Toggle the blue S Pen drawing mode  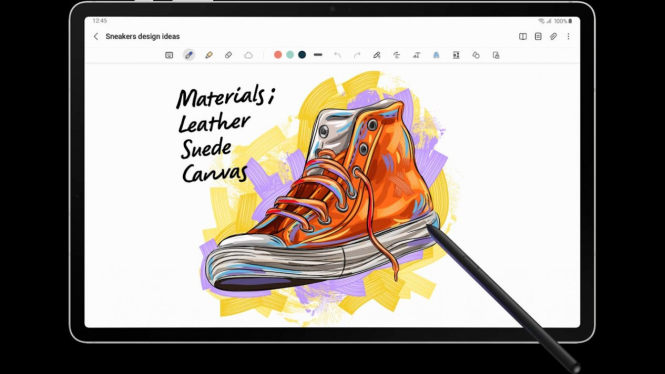[436, 55]
